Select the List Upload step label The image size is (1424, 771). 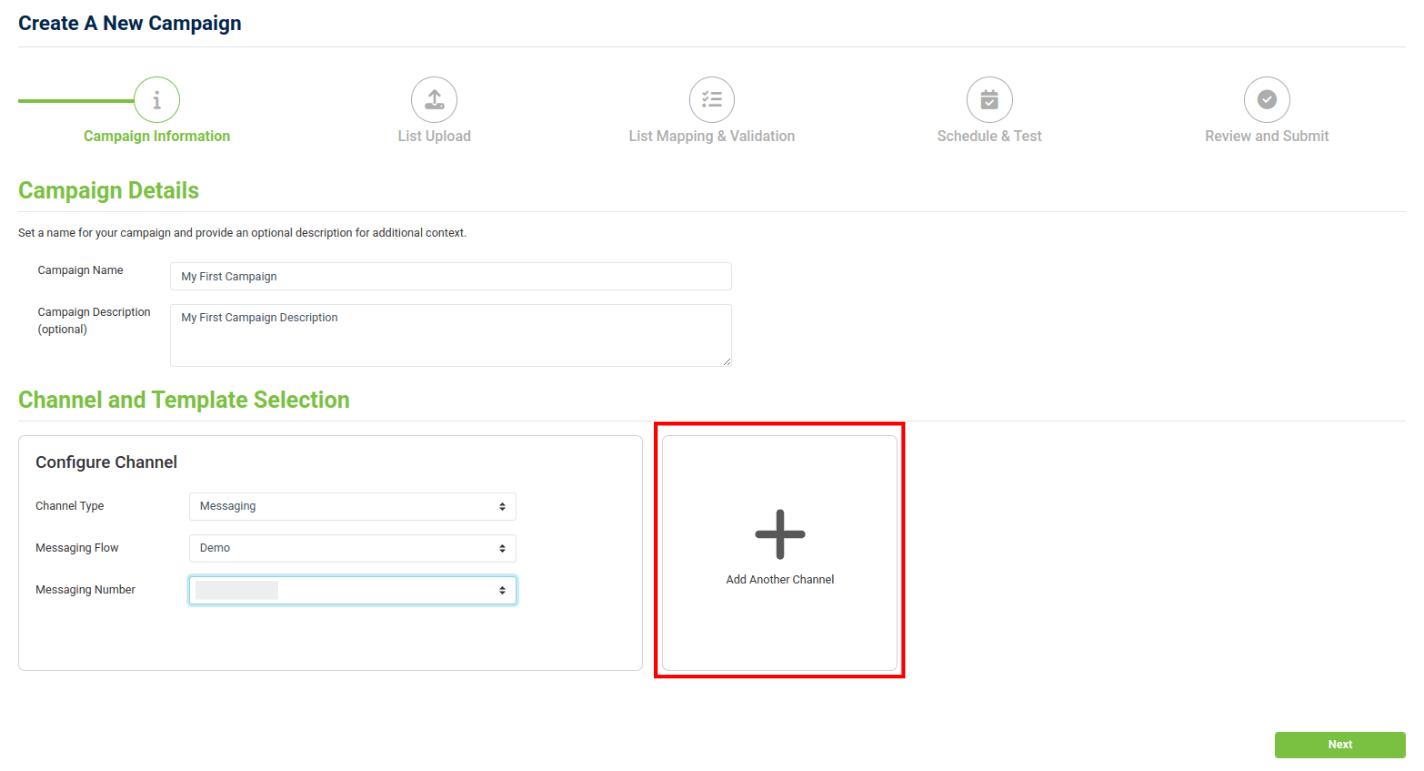(x=434, y=136)
